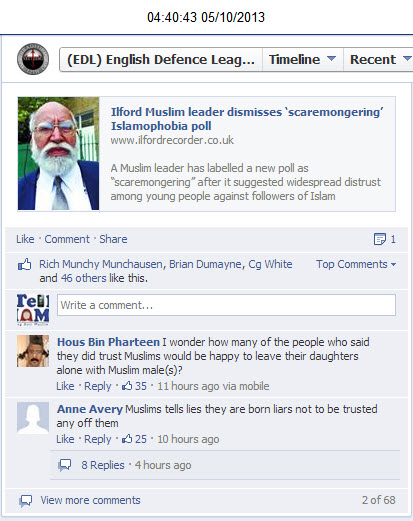This screenshot has width=413, height=521.
Task: Click the thumbs-up icon beside likers list
Action: [x=24, y=264]
